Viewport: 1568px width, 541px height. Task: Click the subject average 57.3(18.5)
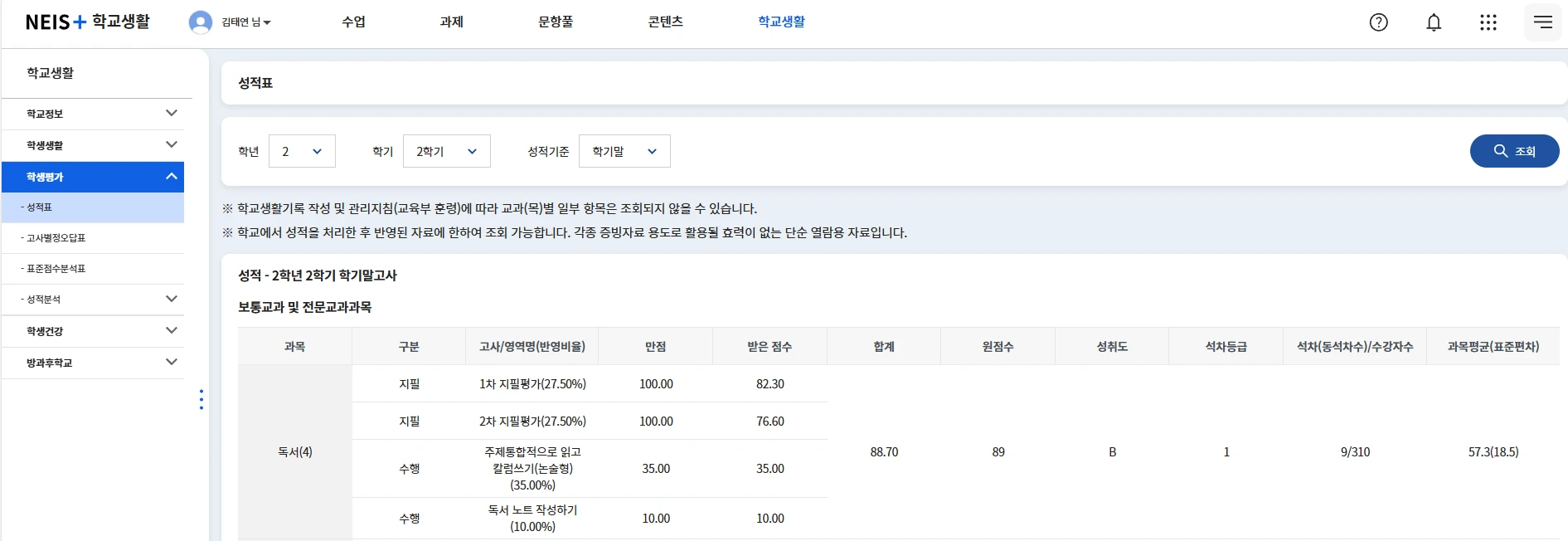(x=1493, y=452)
